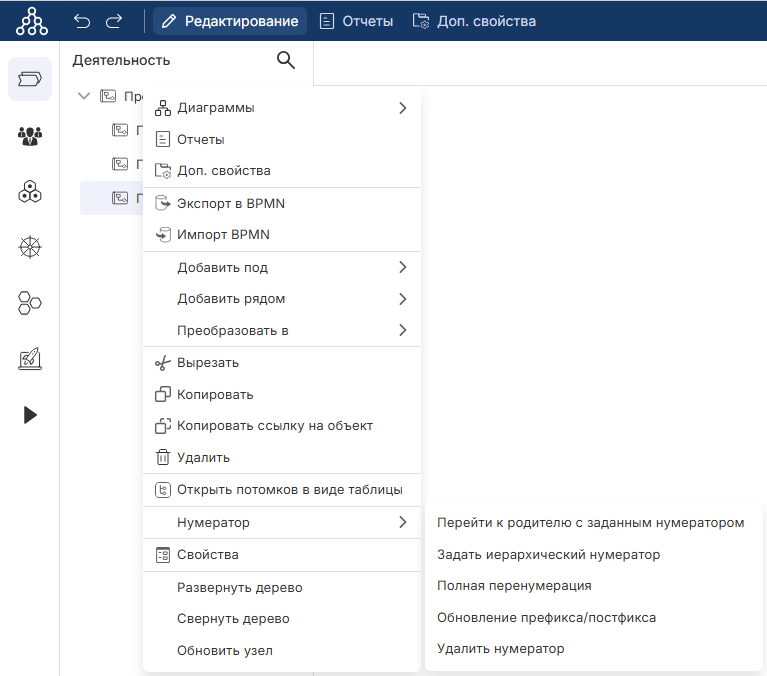Screen dimensions: 767x676
Task: Click the Доп. свойства toolbar button
Action: pos(474,21)
